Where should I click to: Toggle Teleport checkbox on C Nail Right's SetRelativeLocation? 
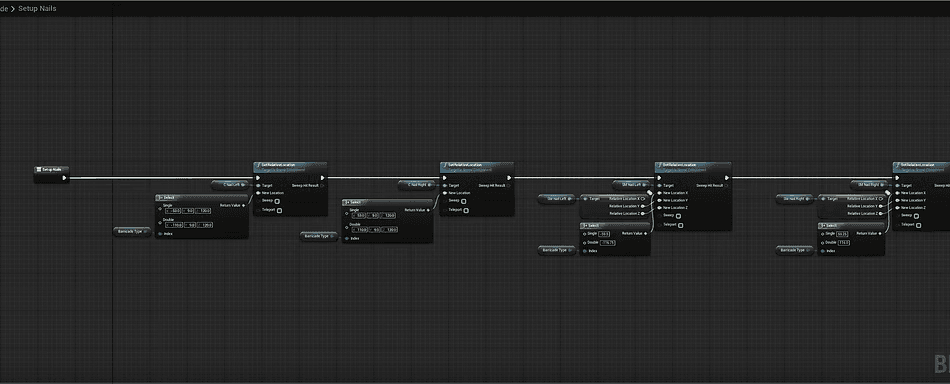pos(467,210)
